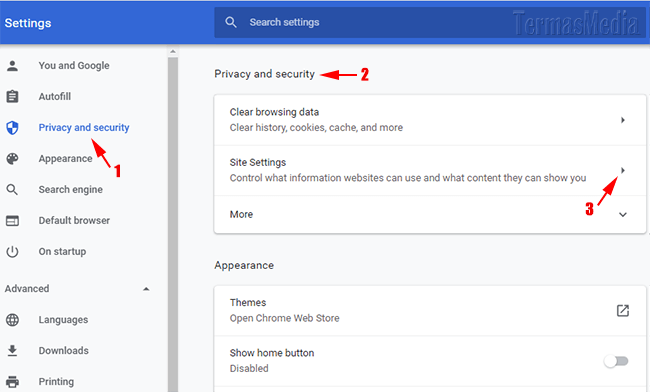The height and width of the screenshot is (392, 650).
Task: Collapse the Advanced section arrow
Action: tap(146, 289)
